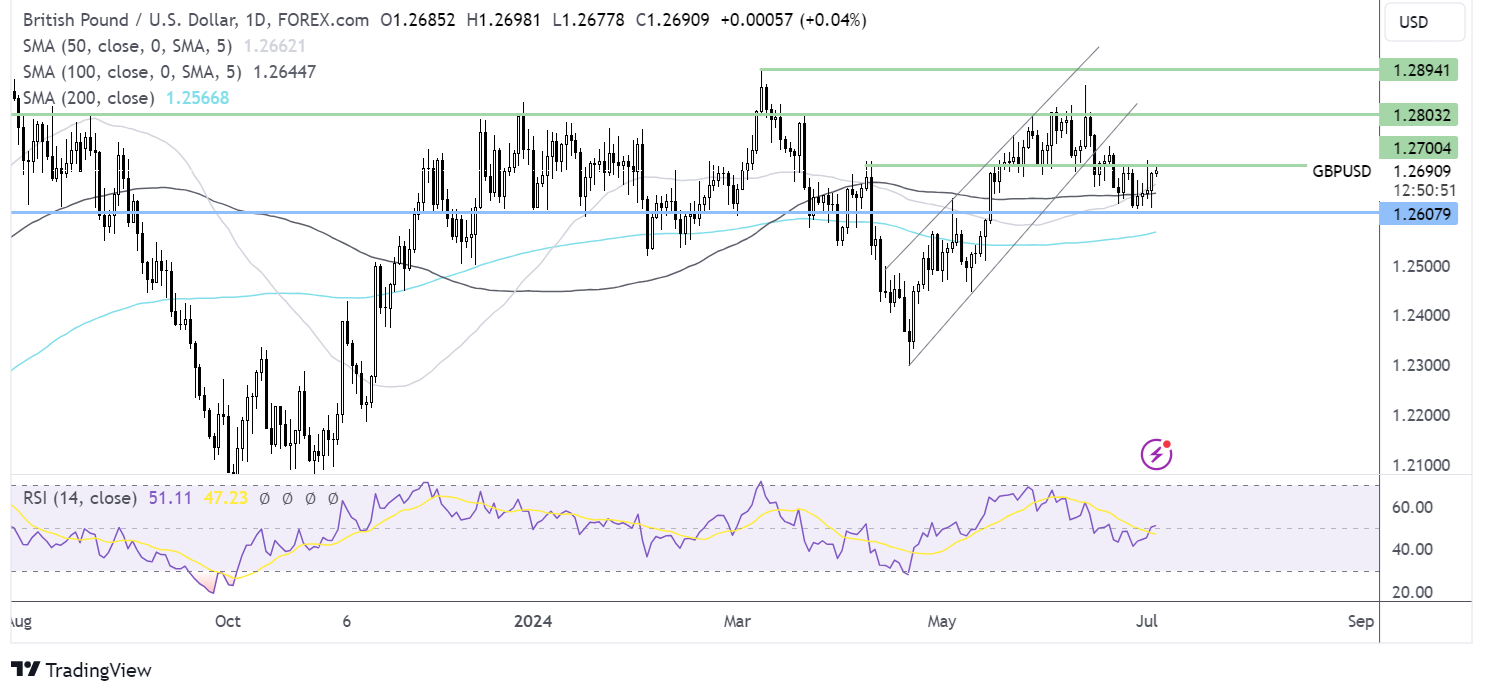Click the RSI 60.00 axis label
The image size is (1487, 696).
pos(1411,507)
